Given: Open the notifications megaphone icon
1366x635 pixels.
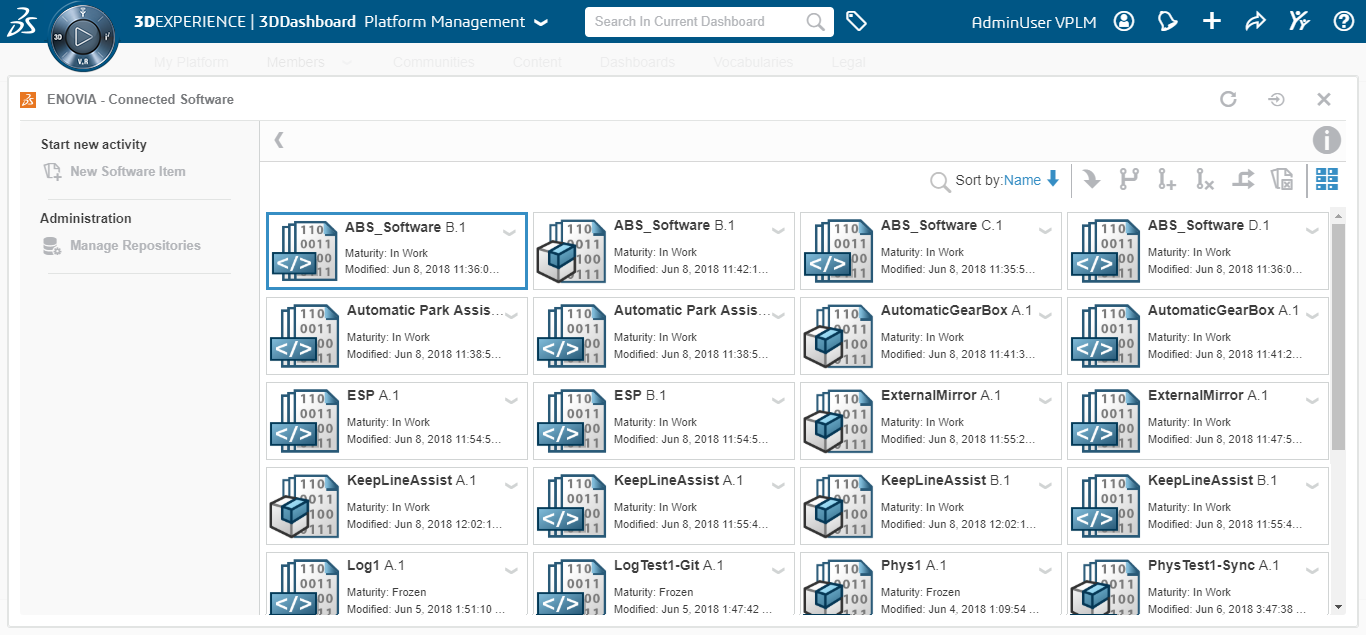Looking at the screenshot, I should tap(1167, 21).
